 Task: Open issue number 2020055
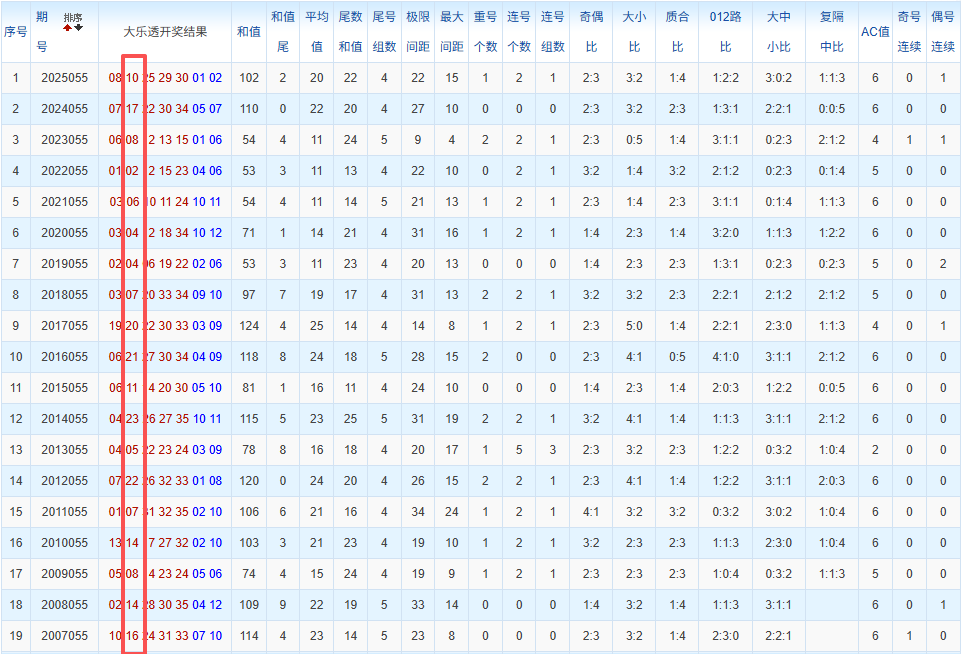pos(64,233)
